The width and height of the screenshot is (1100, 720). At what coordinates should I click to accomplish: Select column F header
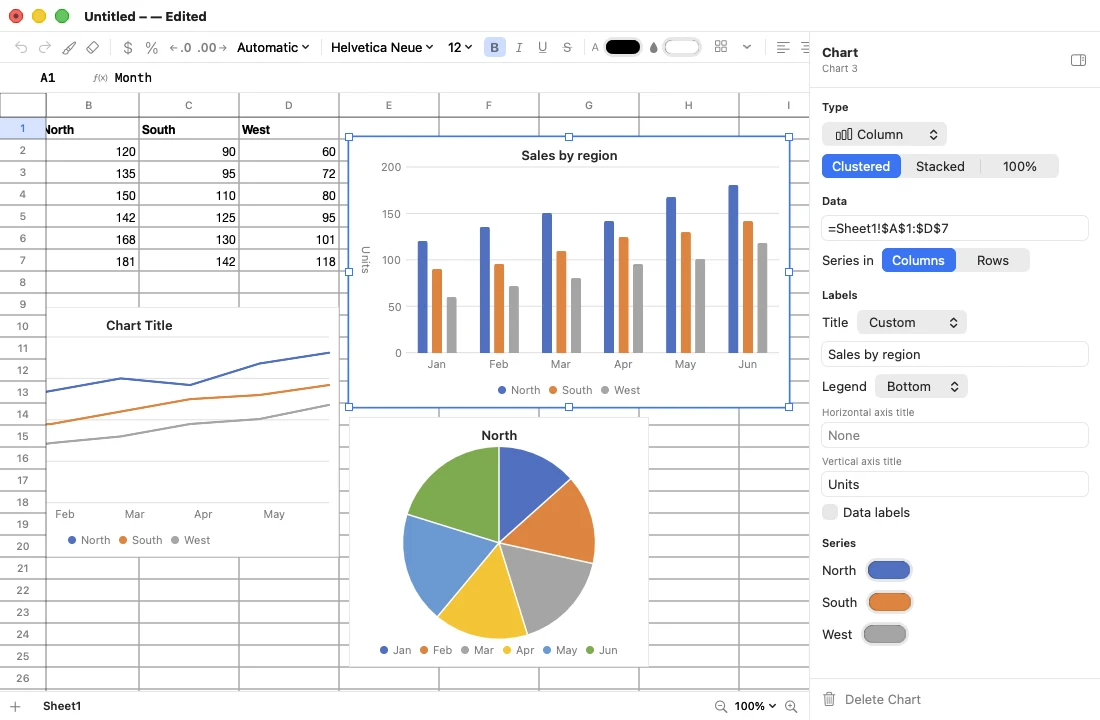click(x=489, y=105)
